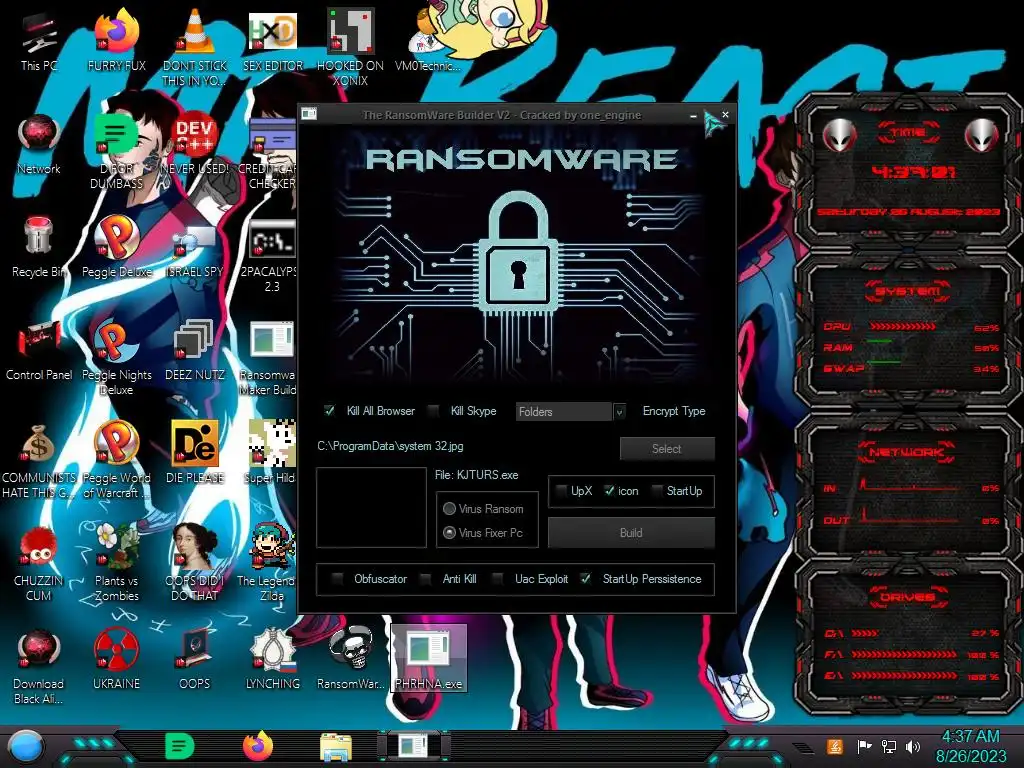Open Firefox from the taskbar
This screenshot has height=768, width=1024.
[258, 746]
